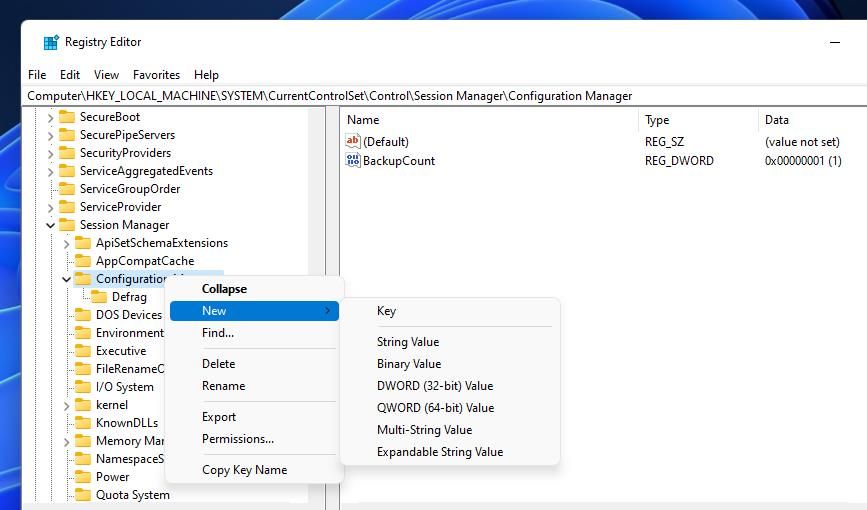Screen dimensions: 867x510
Task: Create a new Expandable String Value
Action: click(450, 452)
